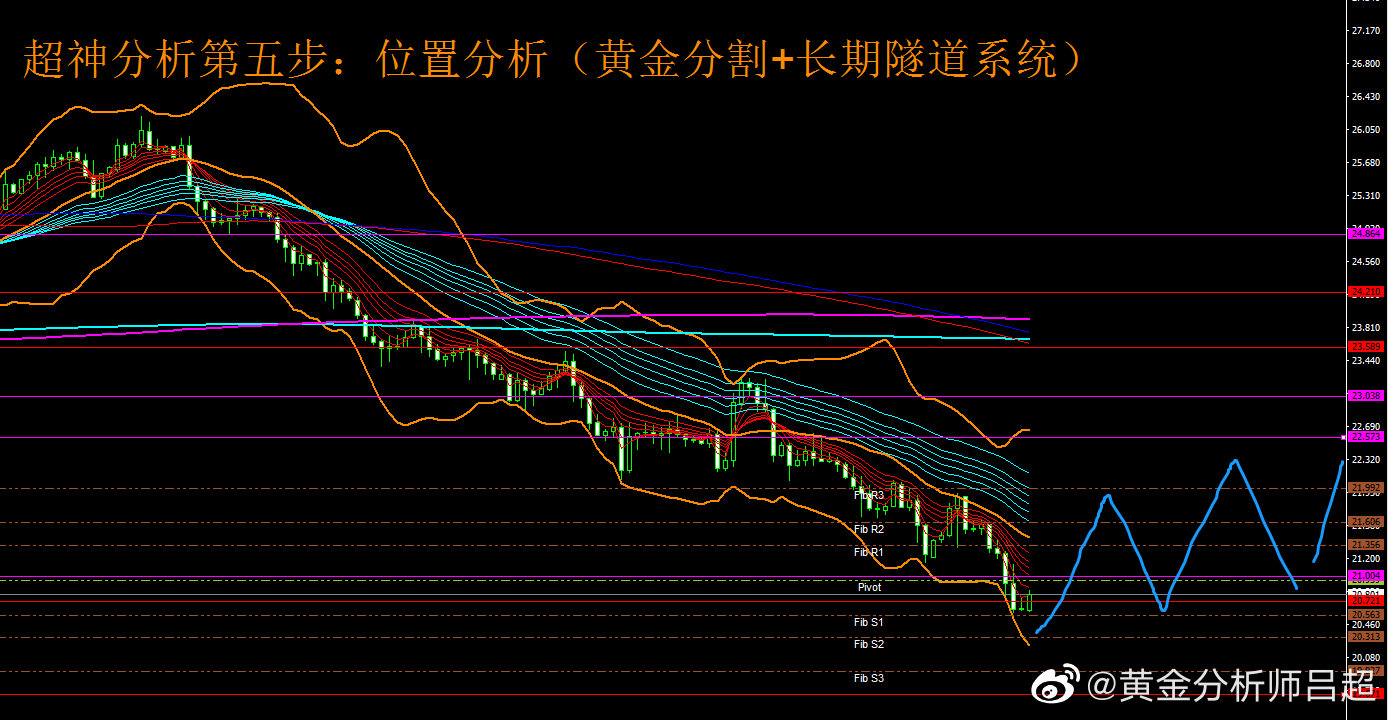This screenshot has height=720, width=1389.
Task: Click the small square handle beside the 22.573 line
Action: click(x=1342, y=437)
